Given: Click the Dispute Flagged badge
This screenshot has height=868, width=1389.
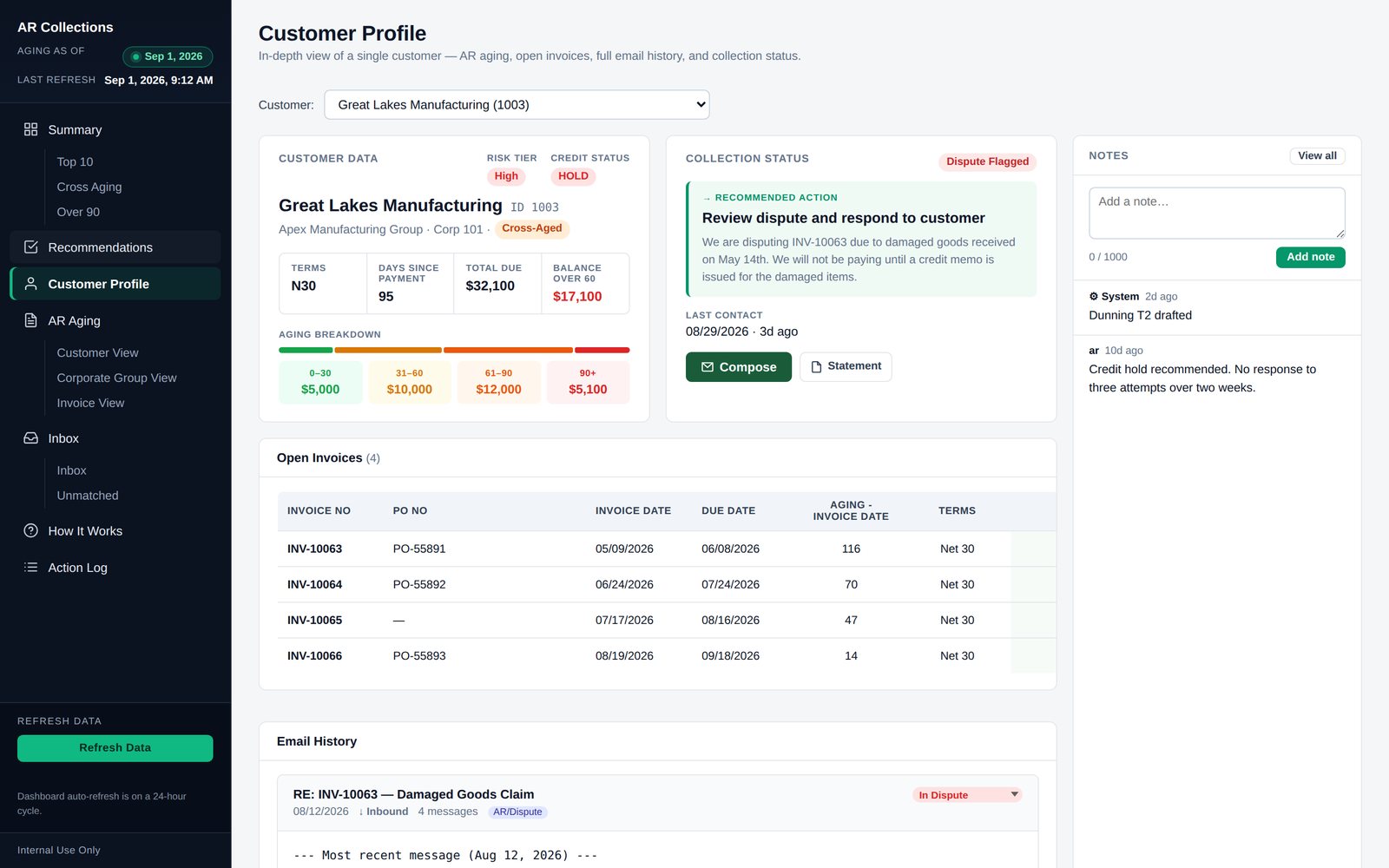Looking at the screenshot, I should coord(987,161).
